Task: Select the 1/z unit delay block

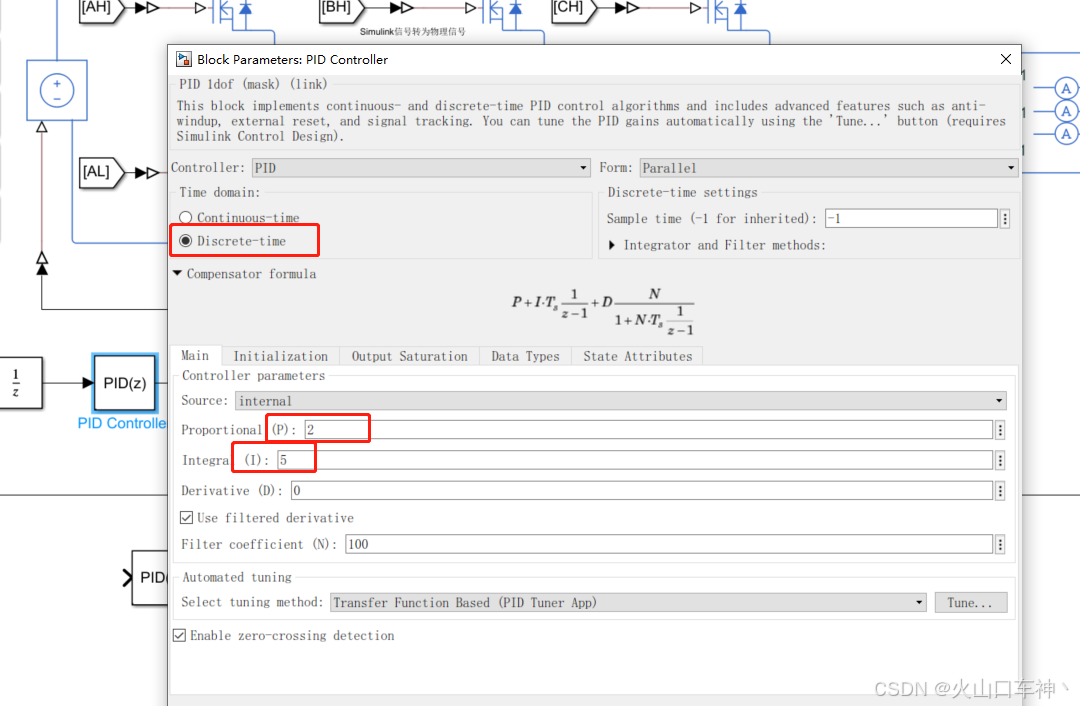Action: click(20, 383)
